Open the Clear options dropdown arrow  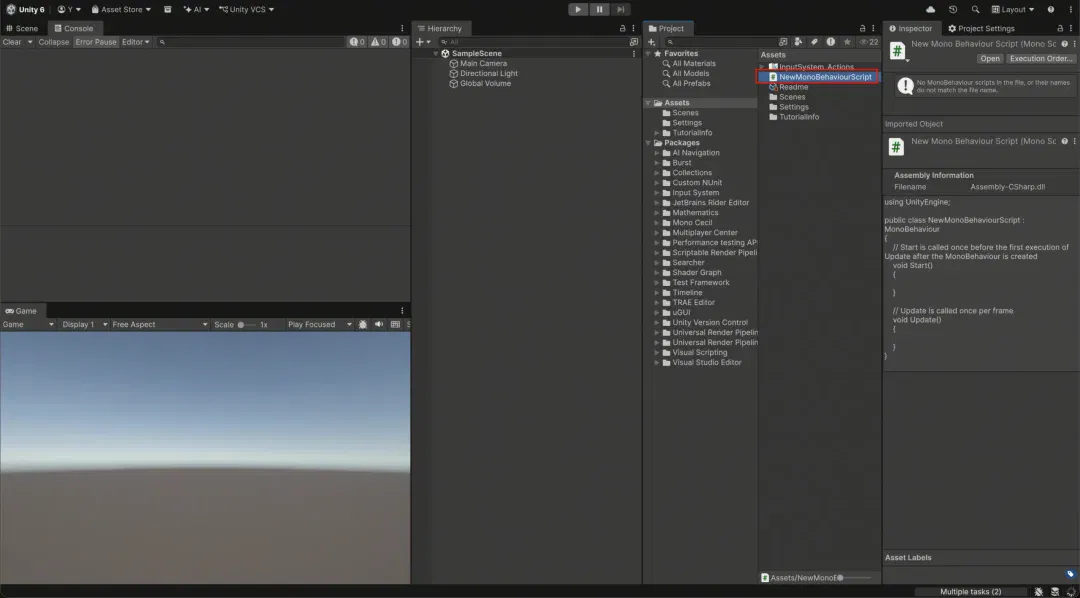(30, 42)
